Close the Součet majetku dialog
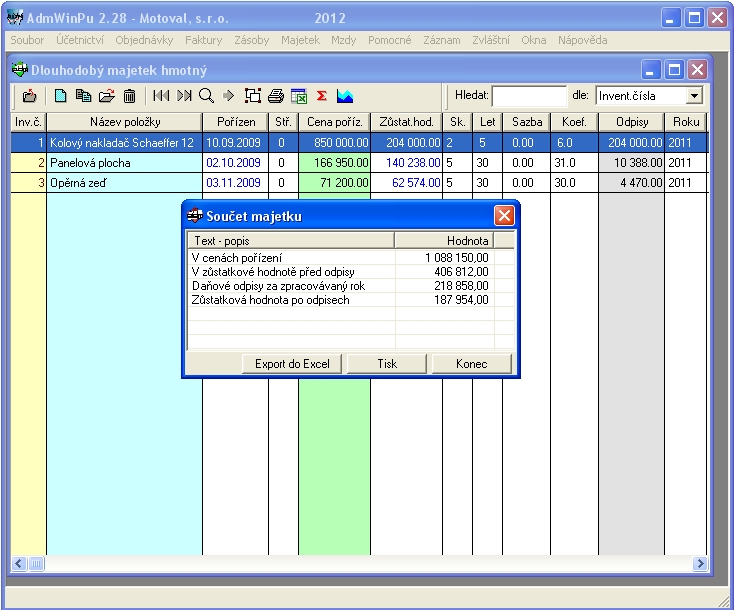This screenshot has width=734, height=610. pyautogui.click(x=504, y=216)
